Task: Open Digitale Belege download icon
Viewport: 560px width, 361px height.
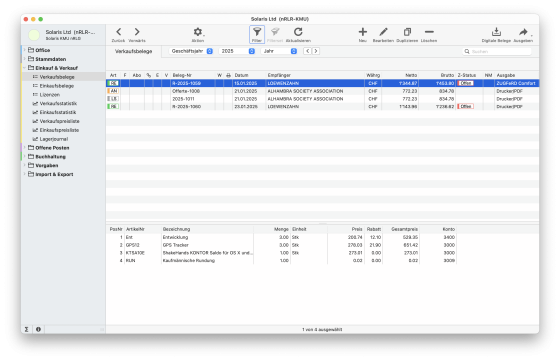Action: [496, 32]
